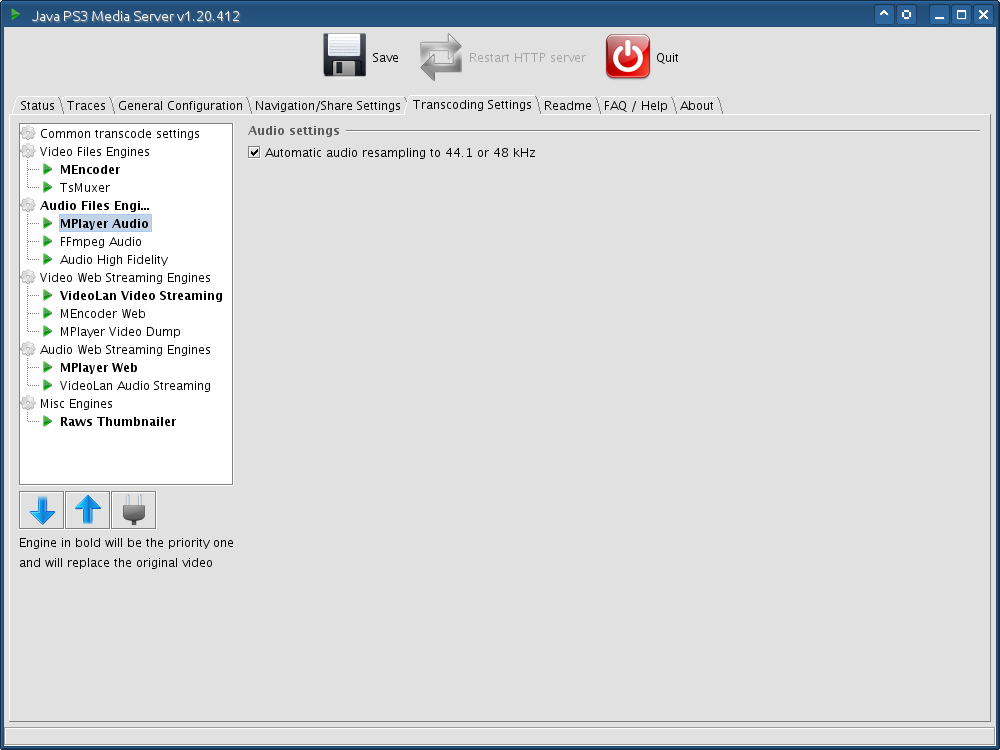Click the plug icon to toggle engine
The image size is (1000, 750).
133,510
